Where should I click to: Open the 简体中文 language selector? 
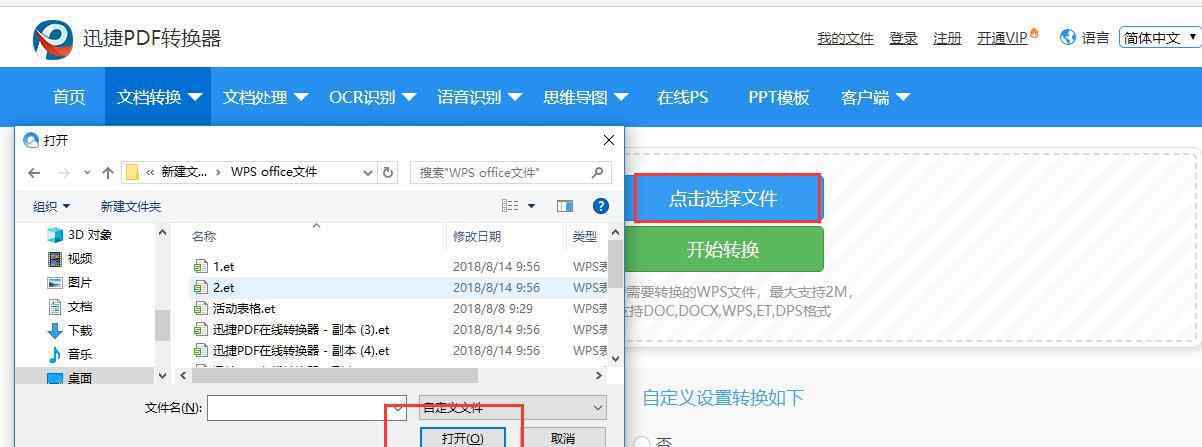(x=1160, y=37)
